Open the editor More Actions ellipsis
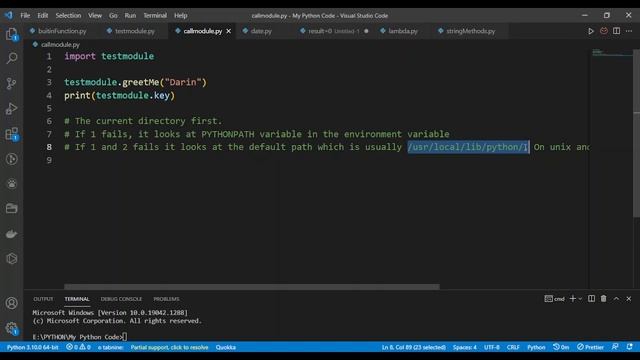640x360 pixels. [629, 31]
